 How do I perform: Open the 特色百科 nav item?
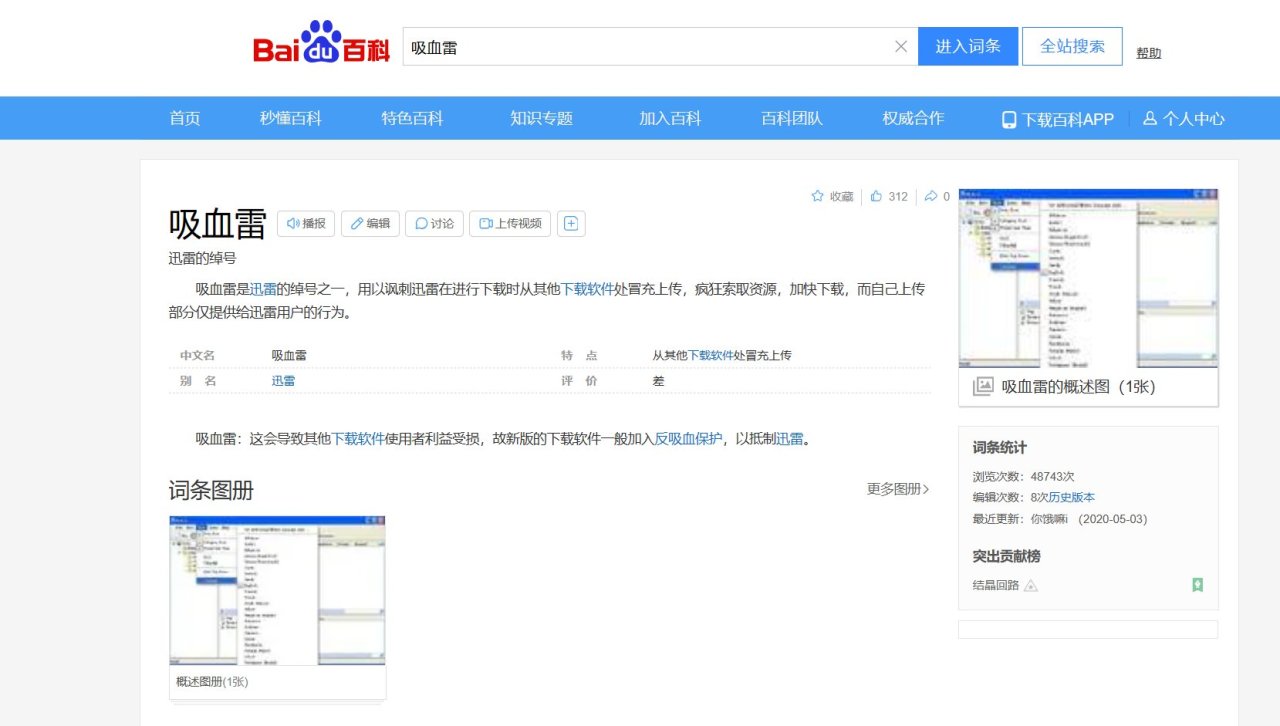[412, 118]
